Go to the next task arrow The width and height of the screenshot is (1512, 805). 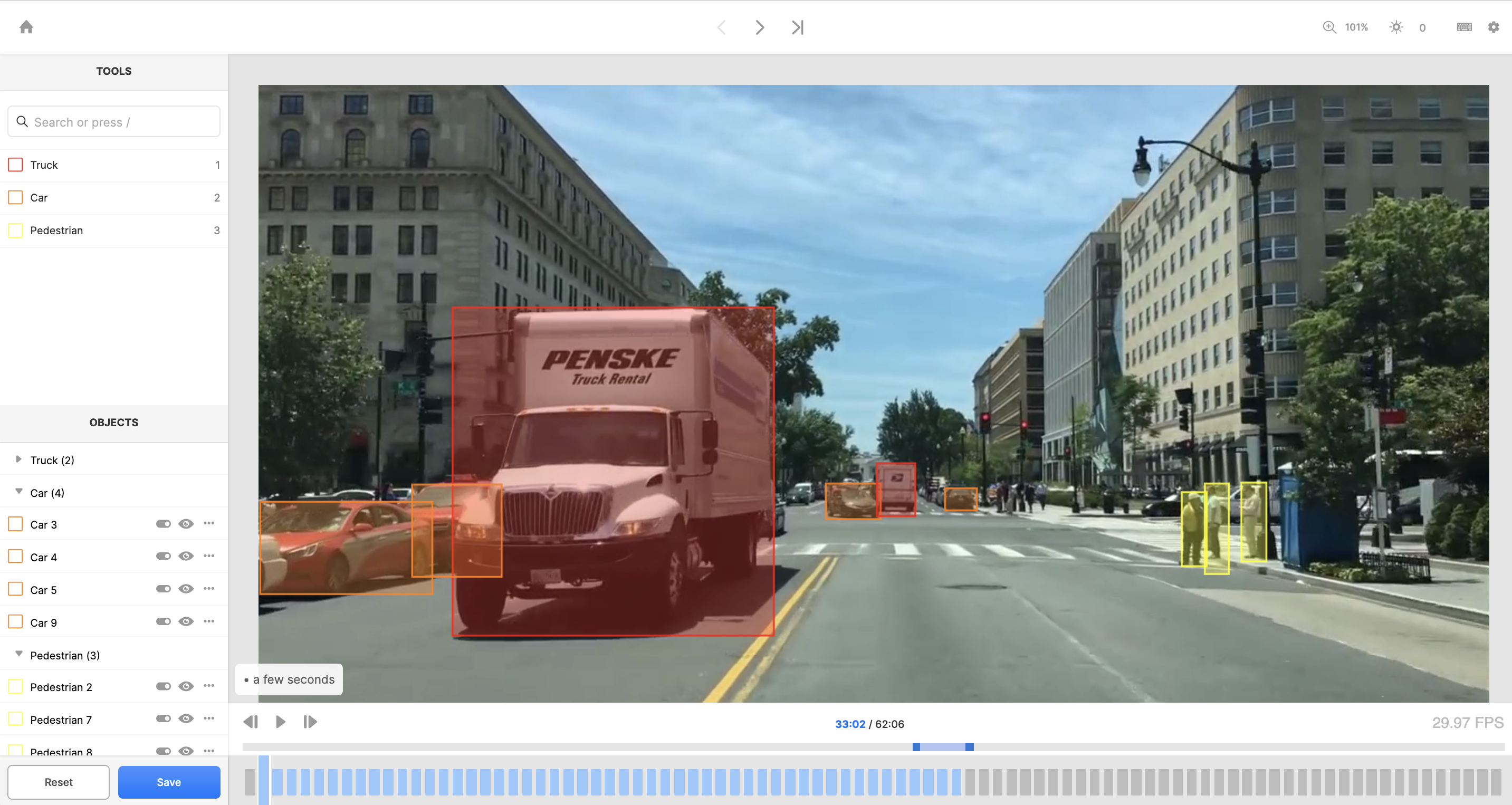760,27
